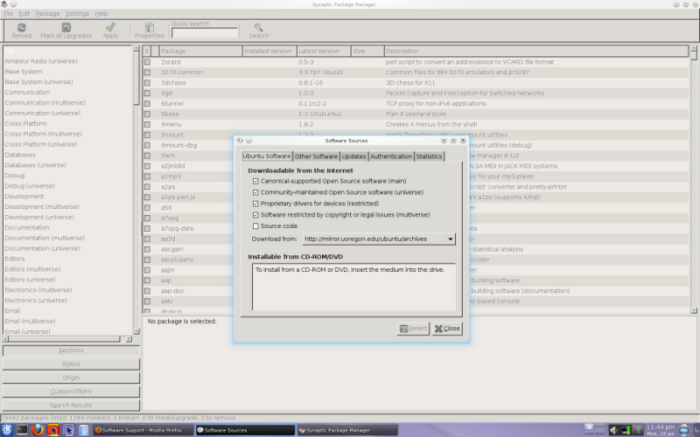Open the Settings menu in menu bar

(x=77, y=13)
